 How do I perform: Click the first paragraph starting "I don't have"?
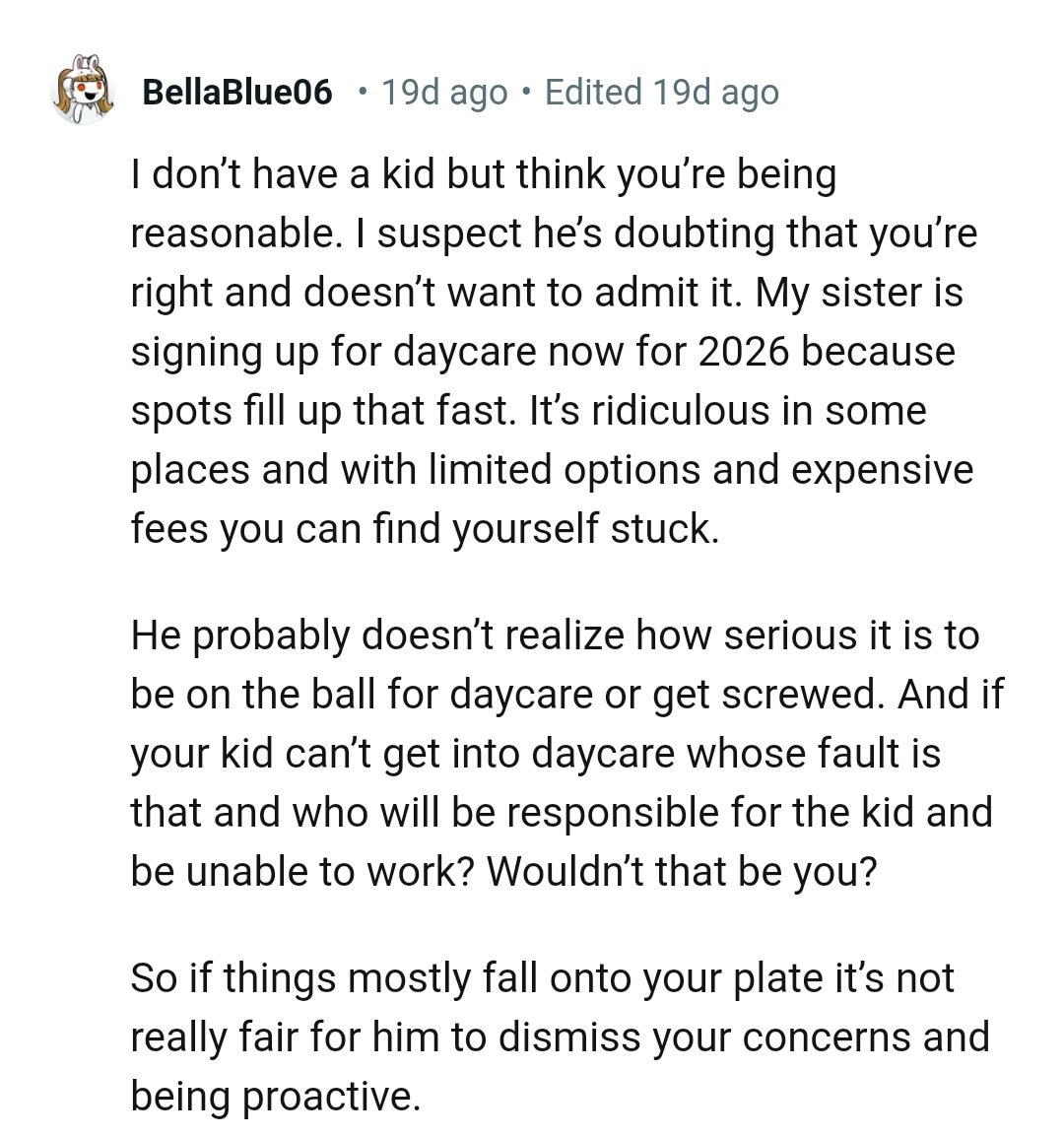[x=552, y=352]
